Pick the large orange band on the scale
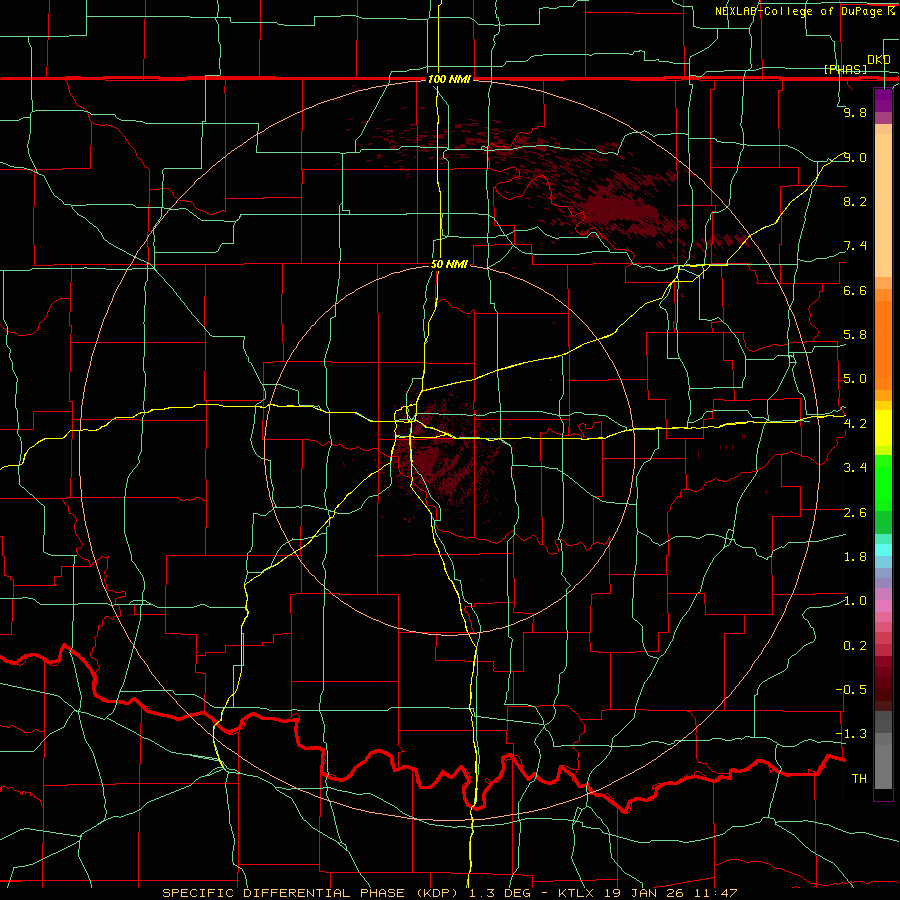 (883, 346)
